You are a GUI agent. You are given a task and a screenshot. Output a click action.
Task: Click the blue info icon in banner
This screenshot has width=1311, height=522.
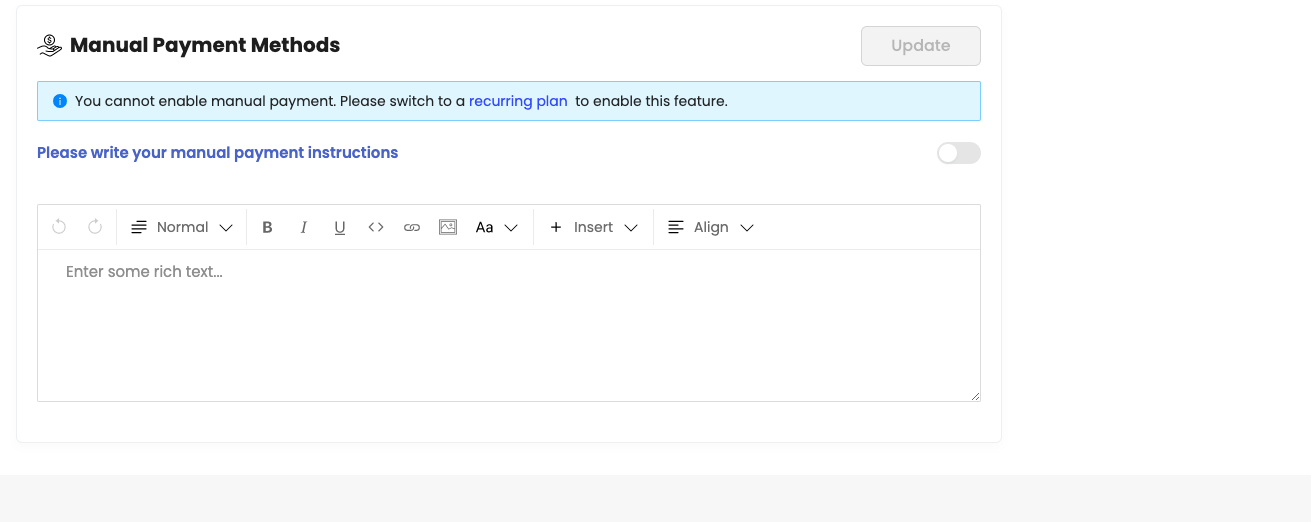click(59, 101)
